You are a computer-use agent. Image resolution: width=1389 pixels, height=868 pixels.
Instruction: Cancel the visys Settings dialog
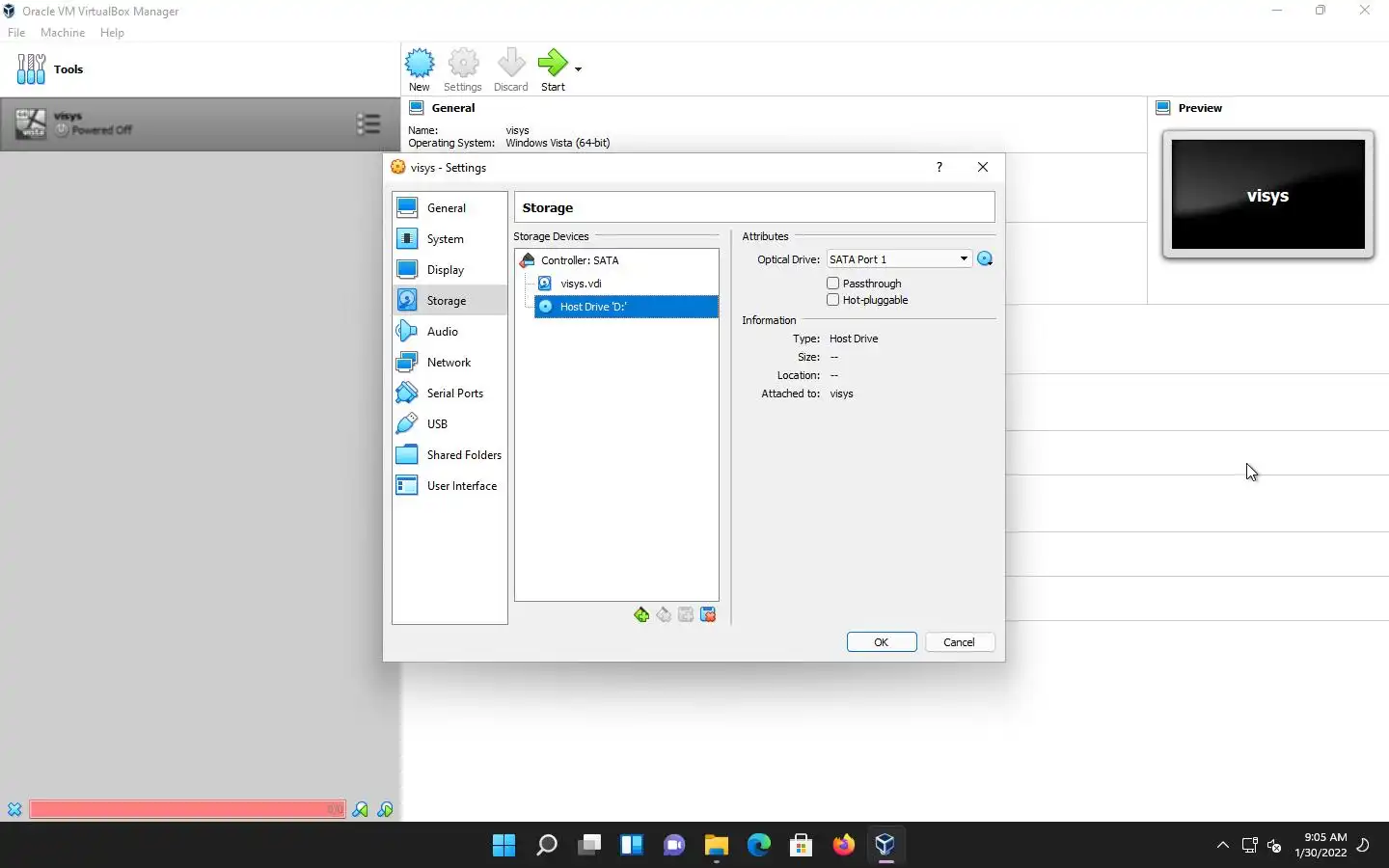coord(959,642)
